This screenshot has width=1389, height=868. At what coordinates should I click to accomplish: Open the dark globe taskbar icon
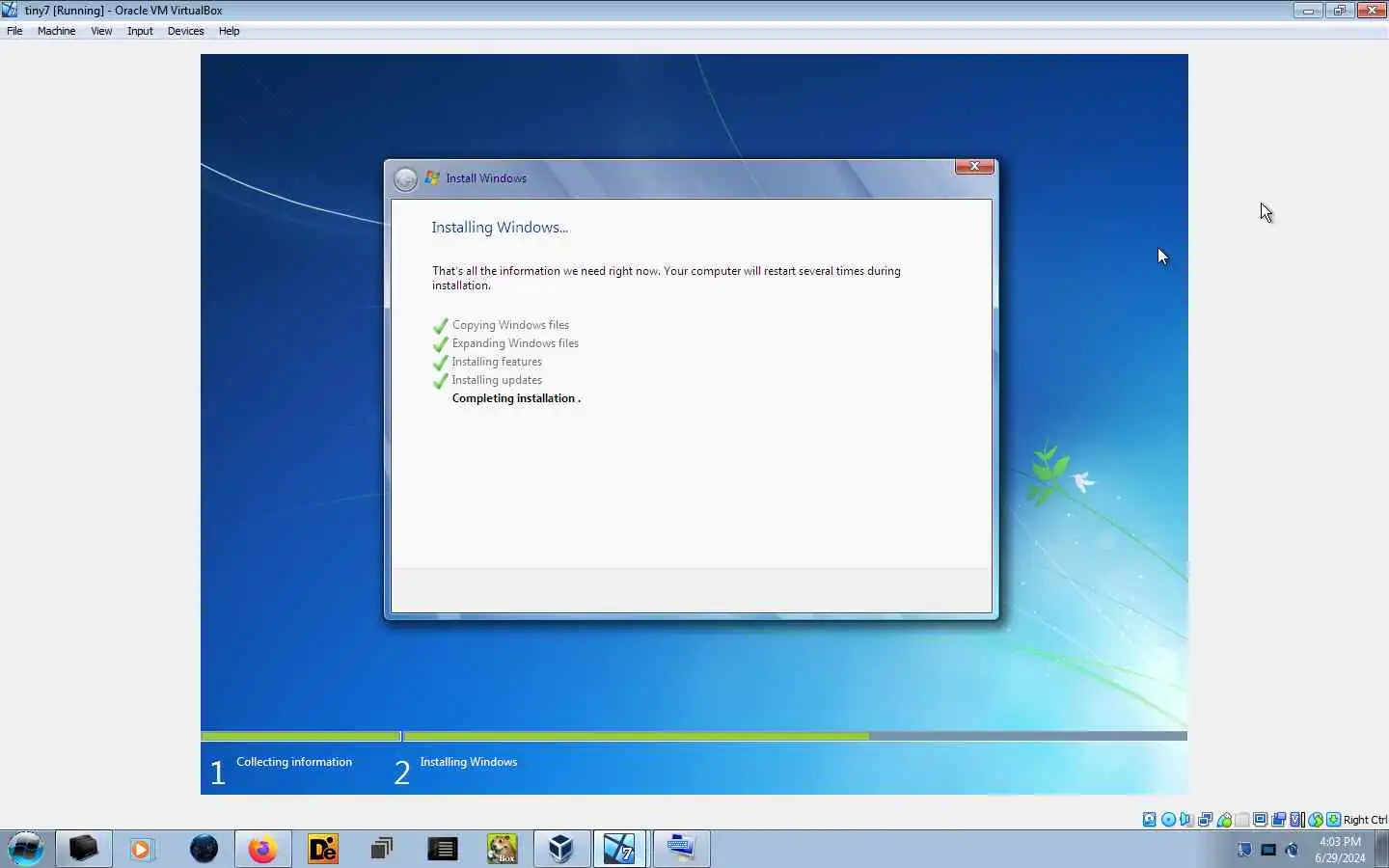point(204,849)
